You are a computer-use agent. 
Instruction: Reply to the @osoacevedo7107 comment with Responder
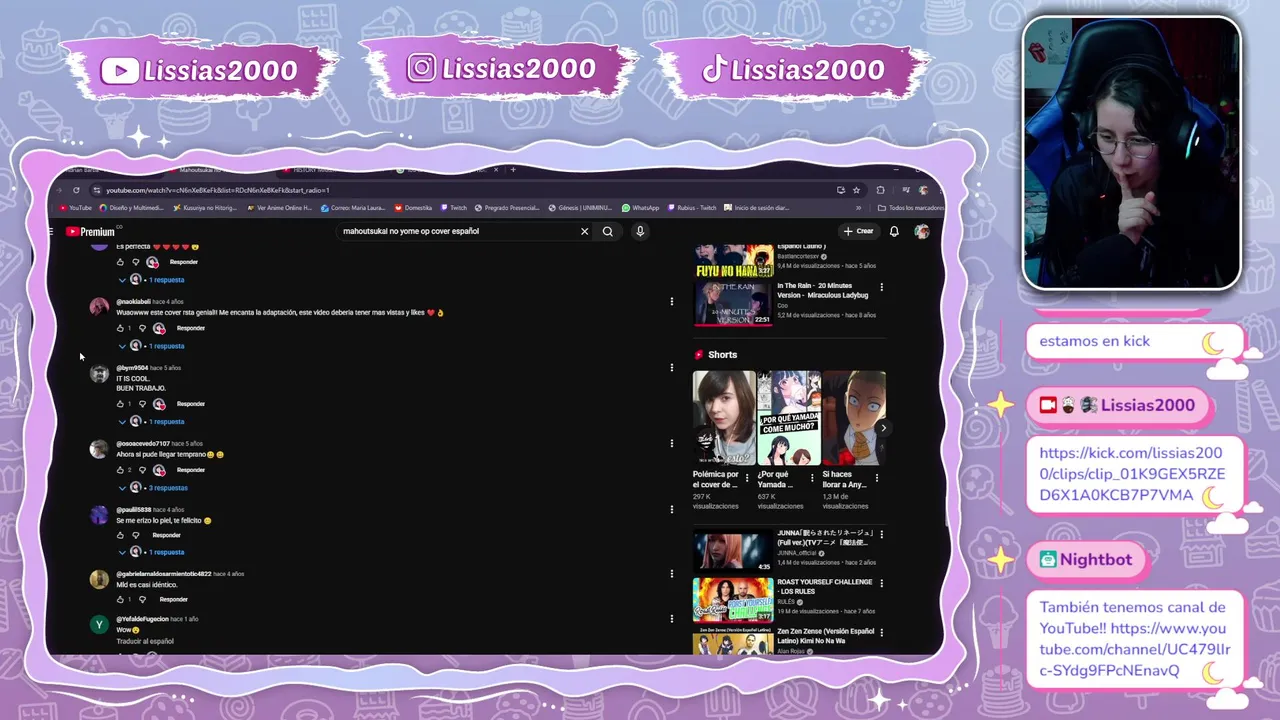(x=190, y=470)
